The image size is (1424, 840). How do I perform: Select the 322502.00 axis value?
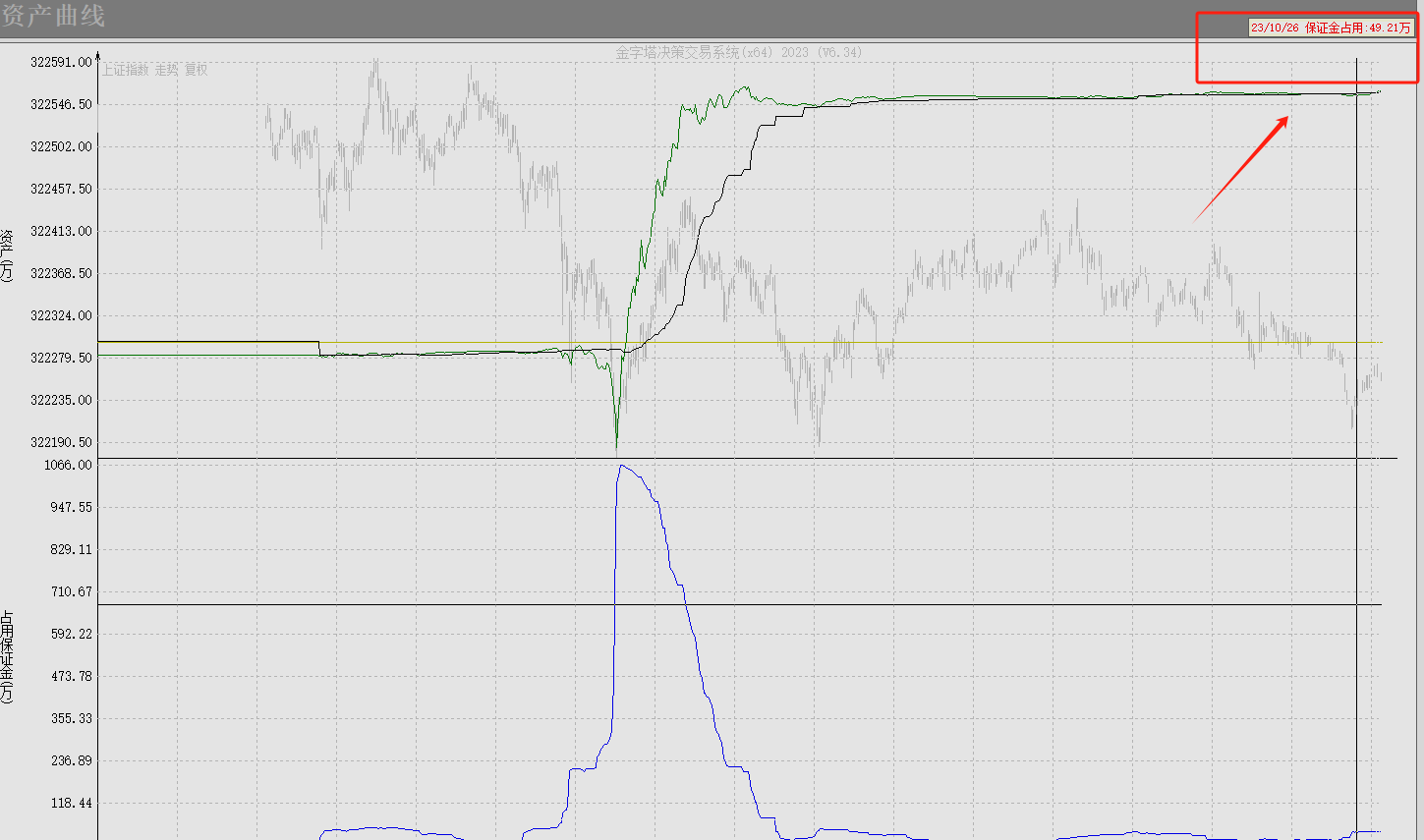(x=61, y=146)
